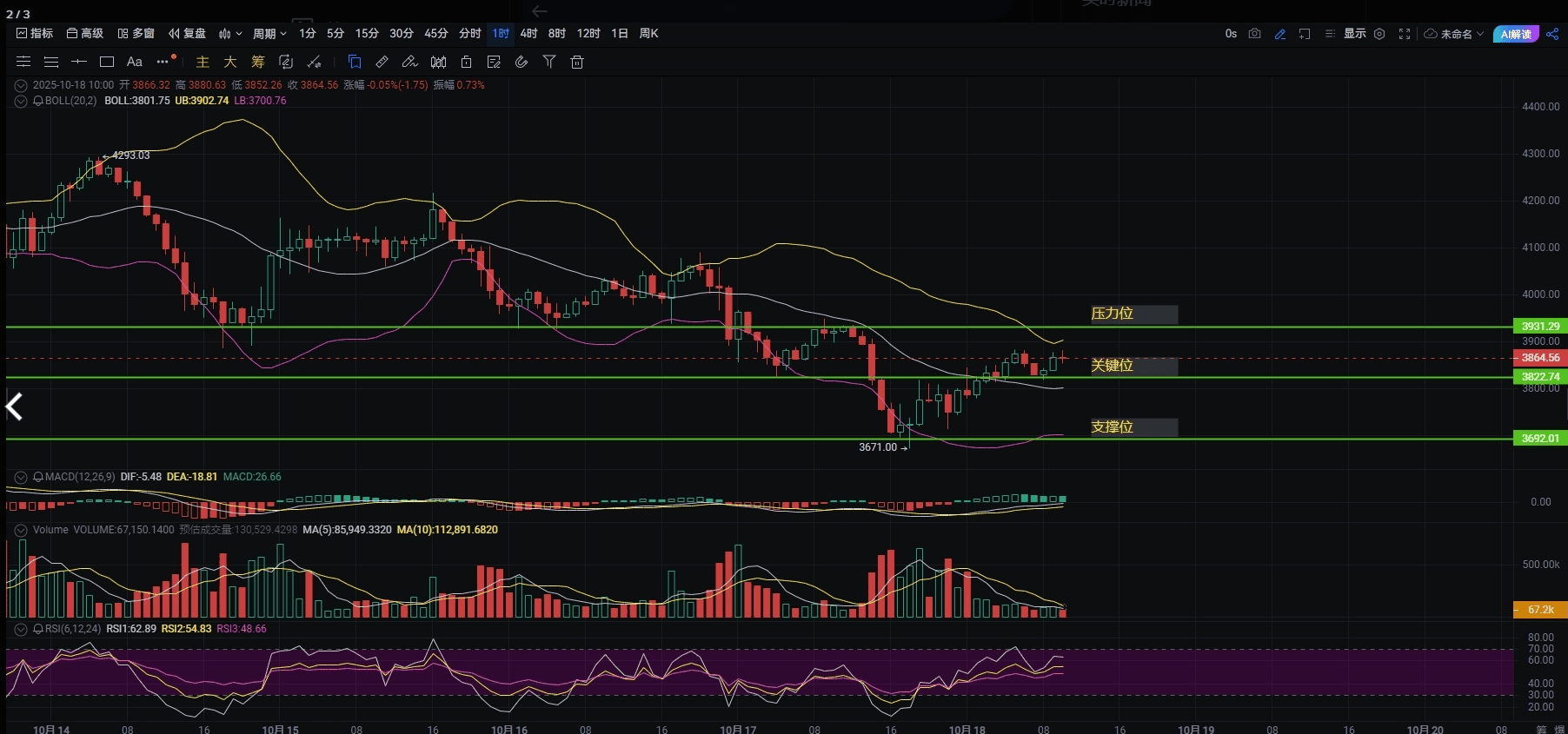This screenshot has height=734, width=1568.
Task: Select the horizontal lines drawing tool
Action: pos(51,62)
